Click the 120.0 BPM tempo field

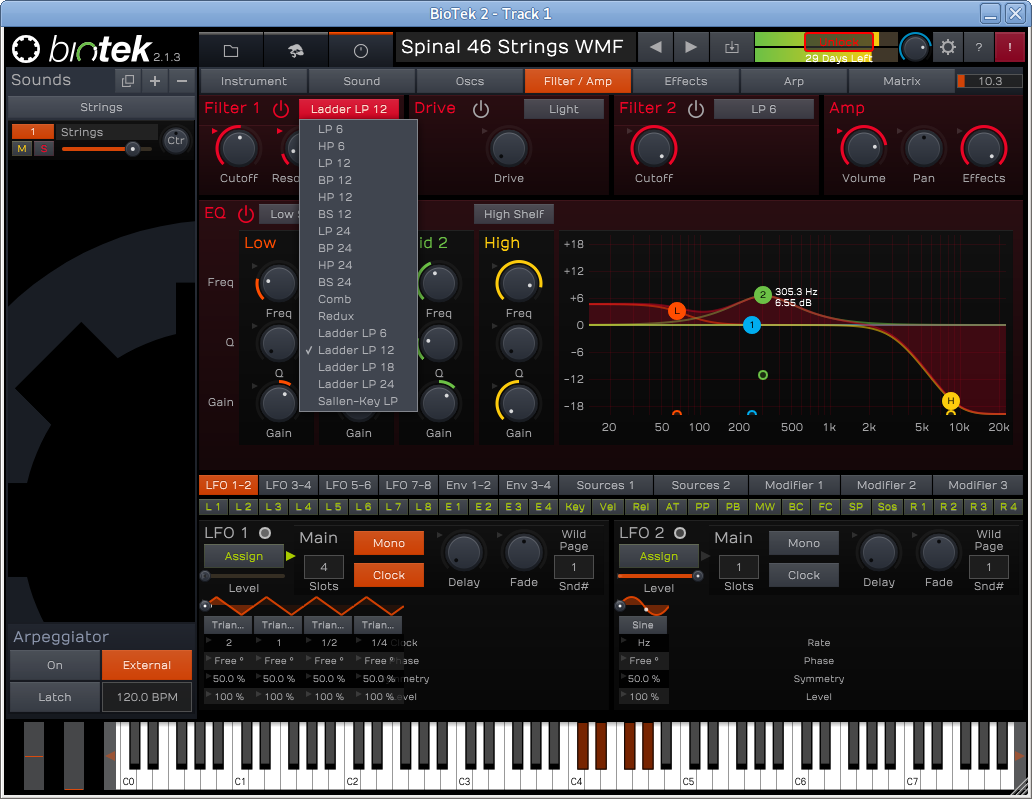(147, 696)
